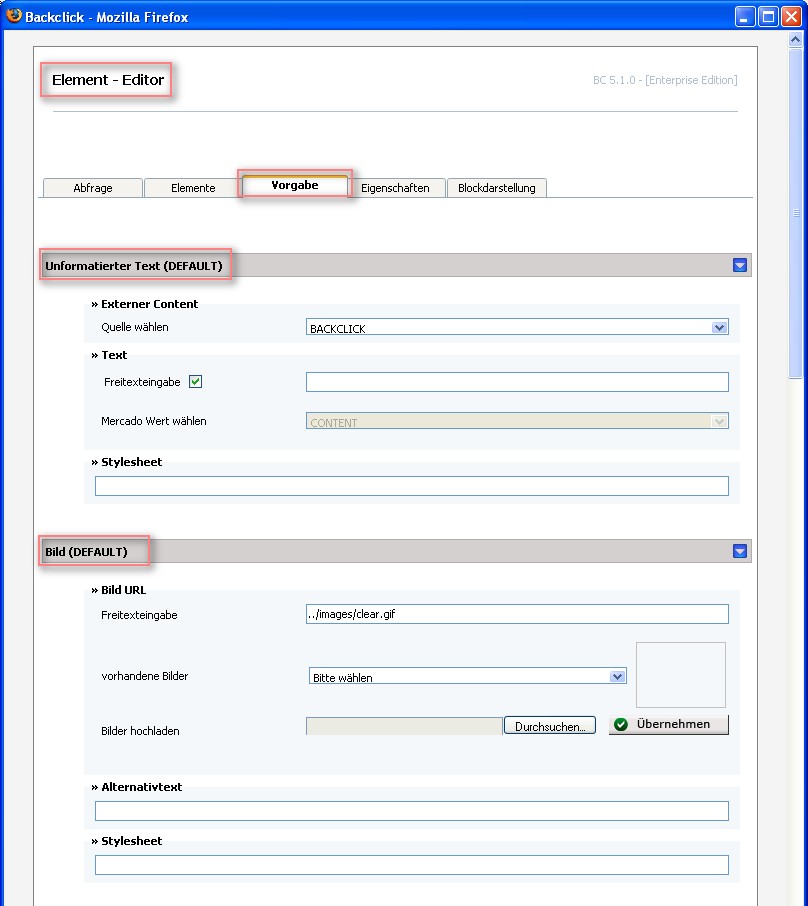Collapse the Bild (DEFAULT) section
Image resolution: width=808 pixels, height=906 pixels.
739,551
